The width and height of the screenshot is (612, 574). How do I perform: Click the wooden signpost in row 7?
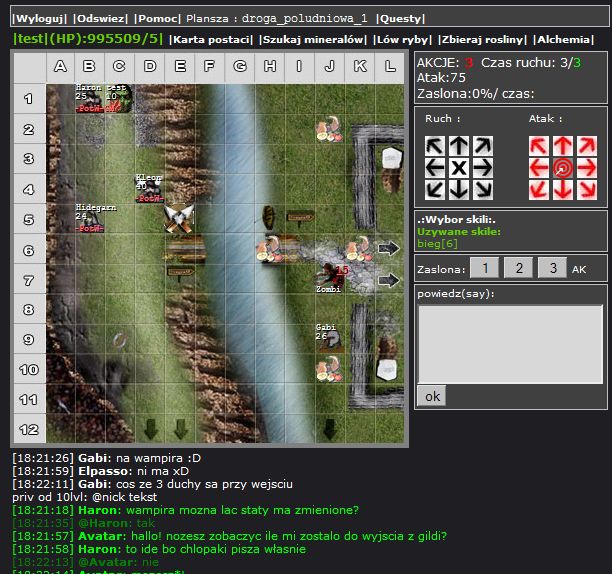pos(180,272)
